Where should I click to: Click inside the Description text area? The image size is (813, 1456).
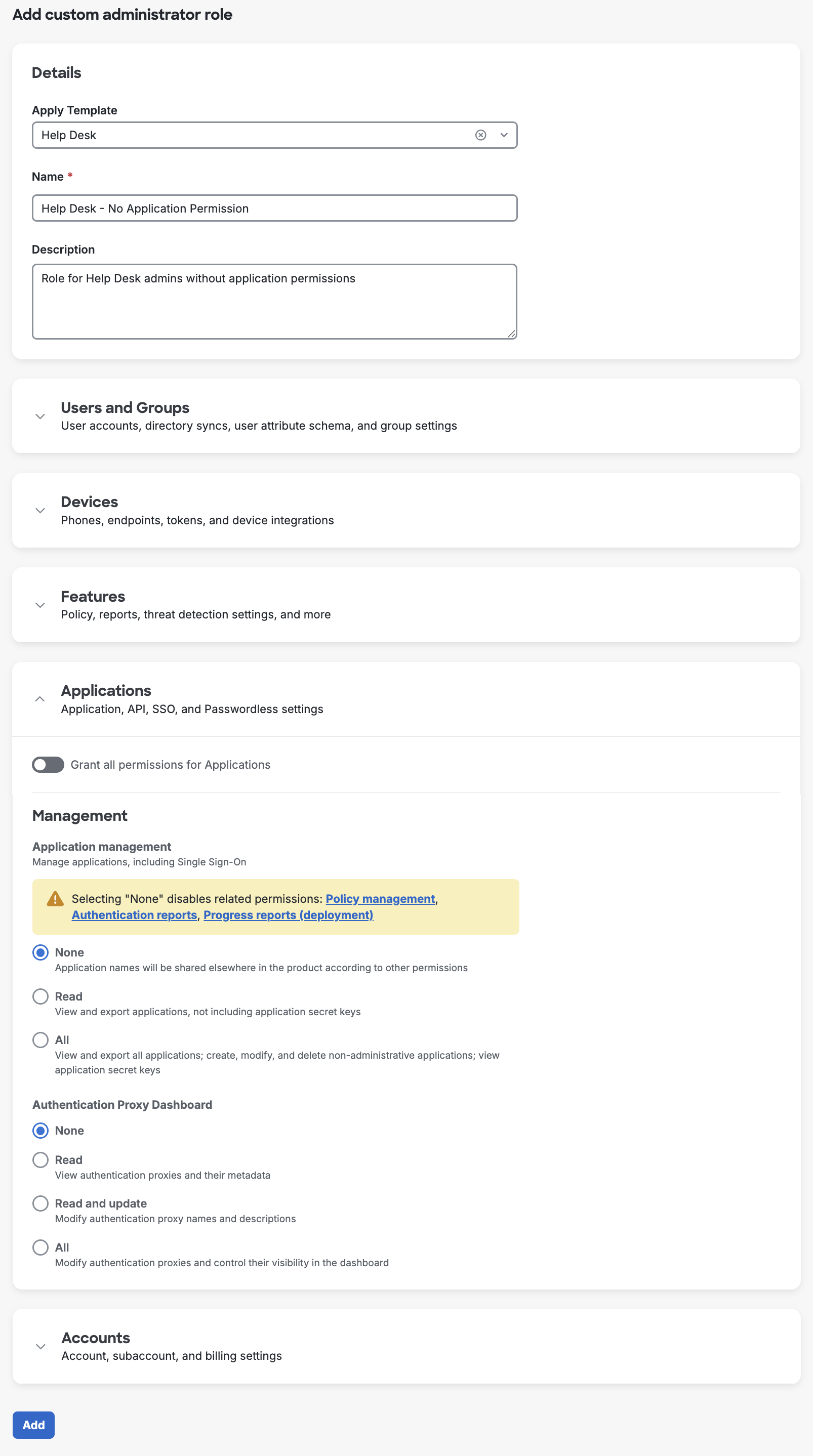(274, 300)
